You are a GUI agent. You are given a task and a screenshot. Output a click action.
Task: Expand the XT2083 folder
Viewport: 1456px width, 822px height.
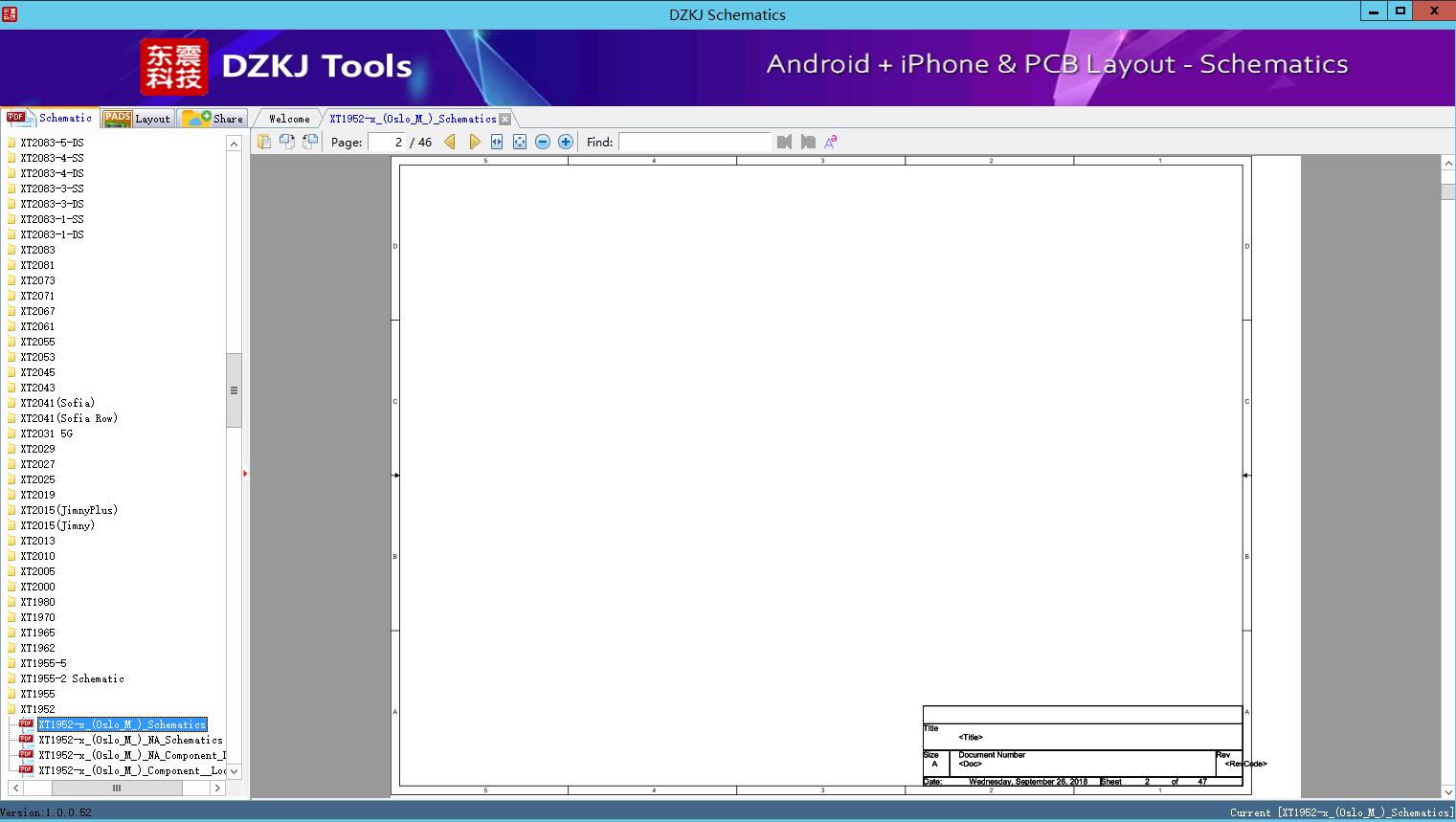37,250
